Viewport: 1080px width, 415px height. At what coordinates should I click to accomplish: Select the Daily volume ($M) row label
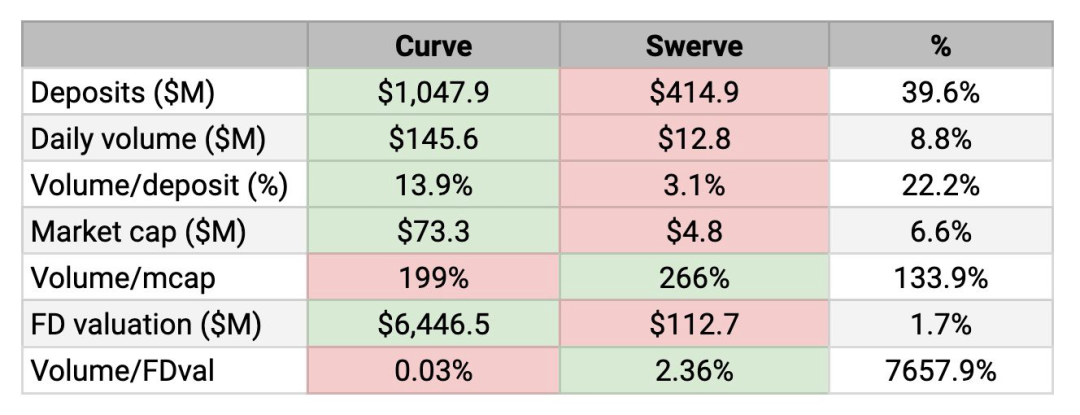(165, 138)
